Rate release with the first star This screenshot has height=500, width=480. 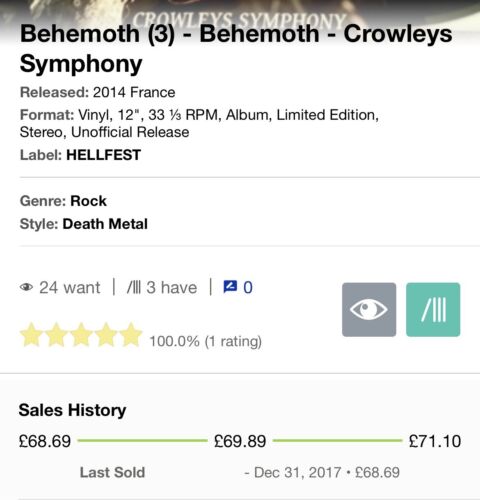[31, 335]
